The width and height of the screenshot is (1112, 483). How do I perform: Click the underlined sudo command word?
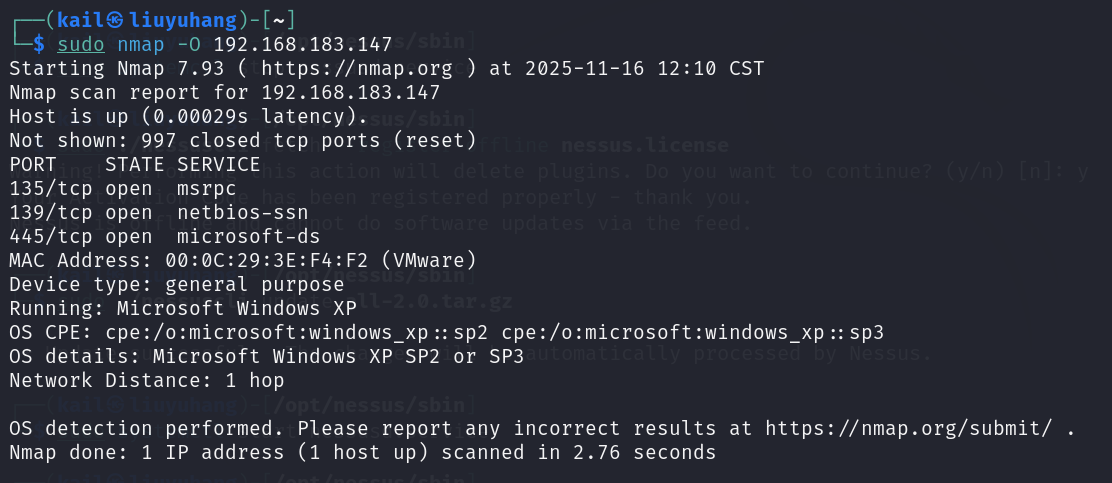click(x=80, y=44)
